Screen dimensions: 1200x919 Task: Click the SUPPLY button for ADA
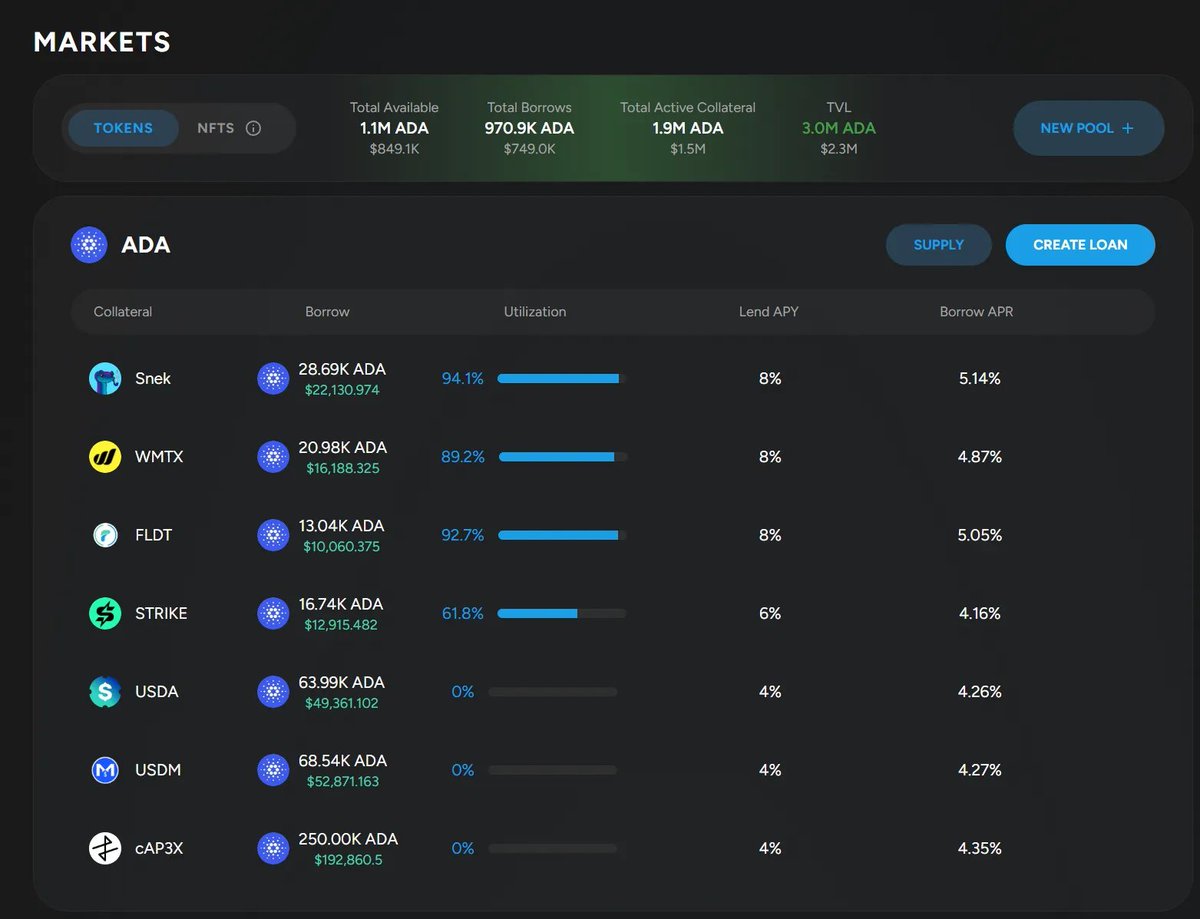(x=939, y=245)
